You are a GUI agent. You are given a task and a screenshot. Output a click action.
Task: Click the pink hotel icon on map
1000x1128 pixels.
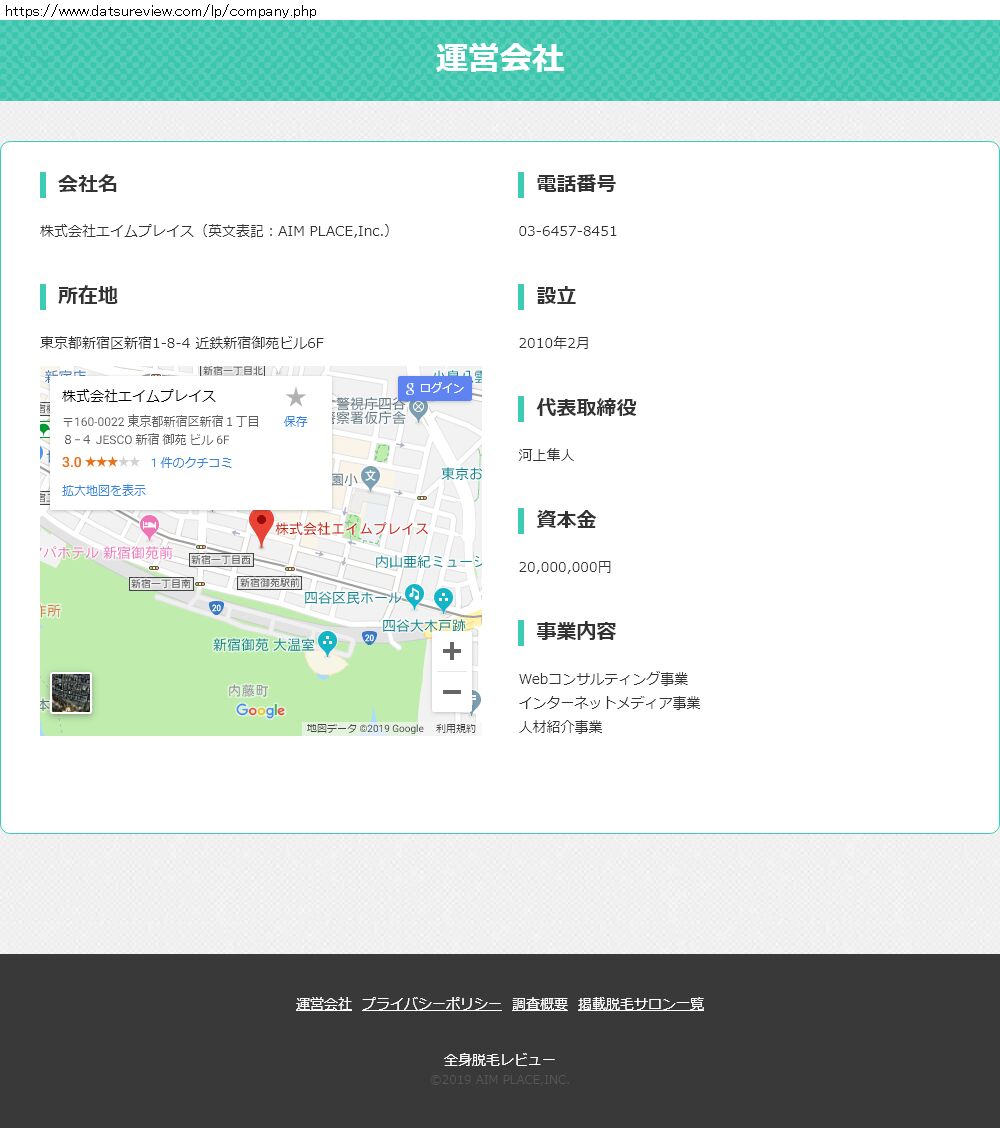tap(149, 525)
